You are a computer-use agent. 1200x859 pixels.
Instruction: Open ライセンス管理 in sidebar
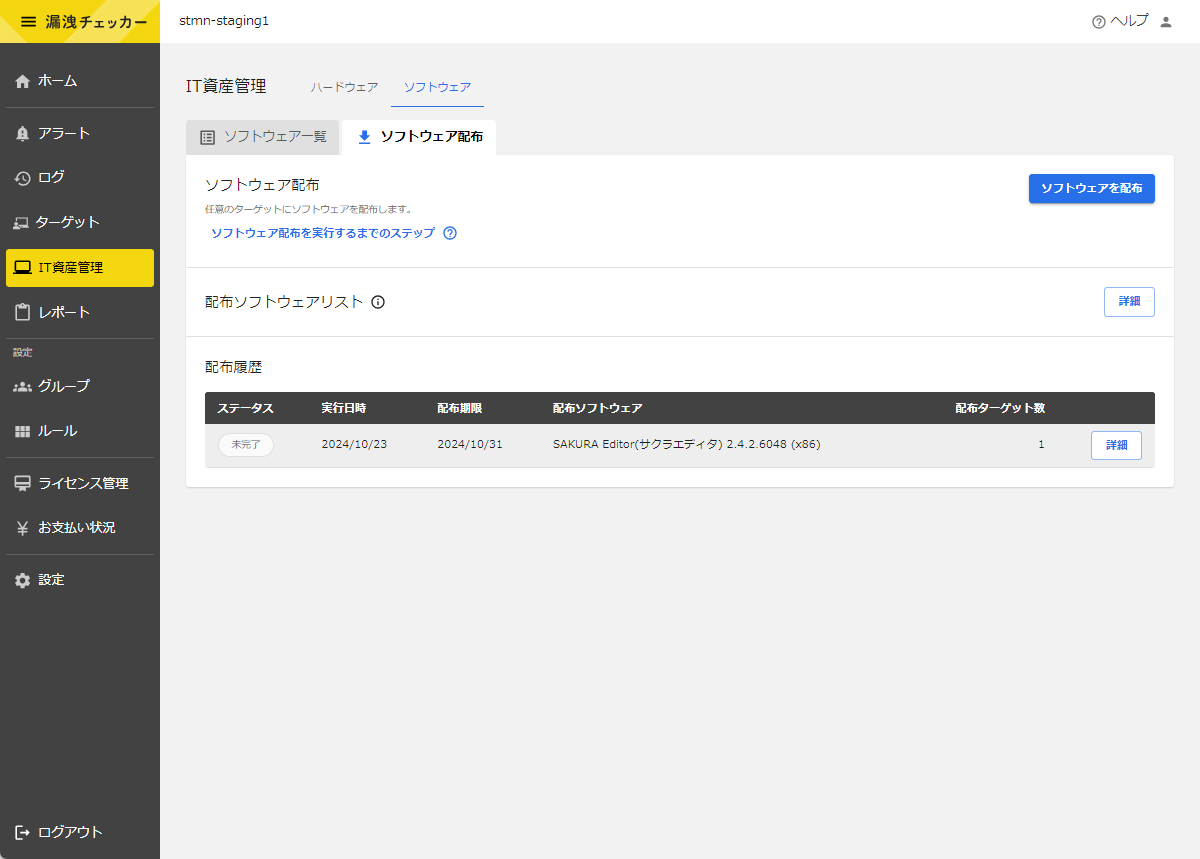[80, 483]
